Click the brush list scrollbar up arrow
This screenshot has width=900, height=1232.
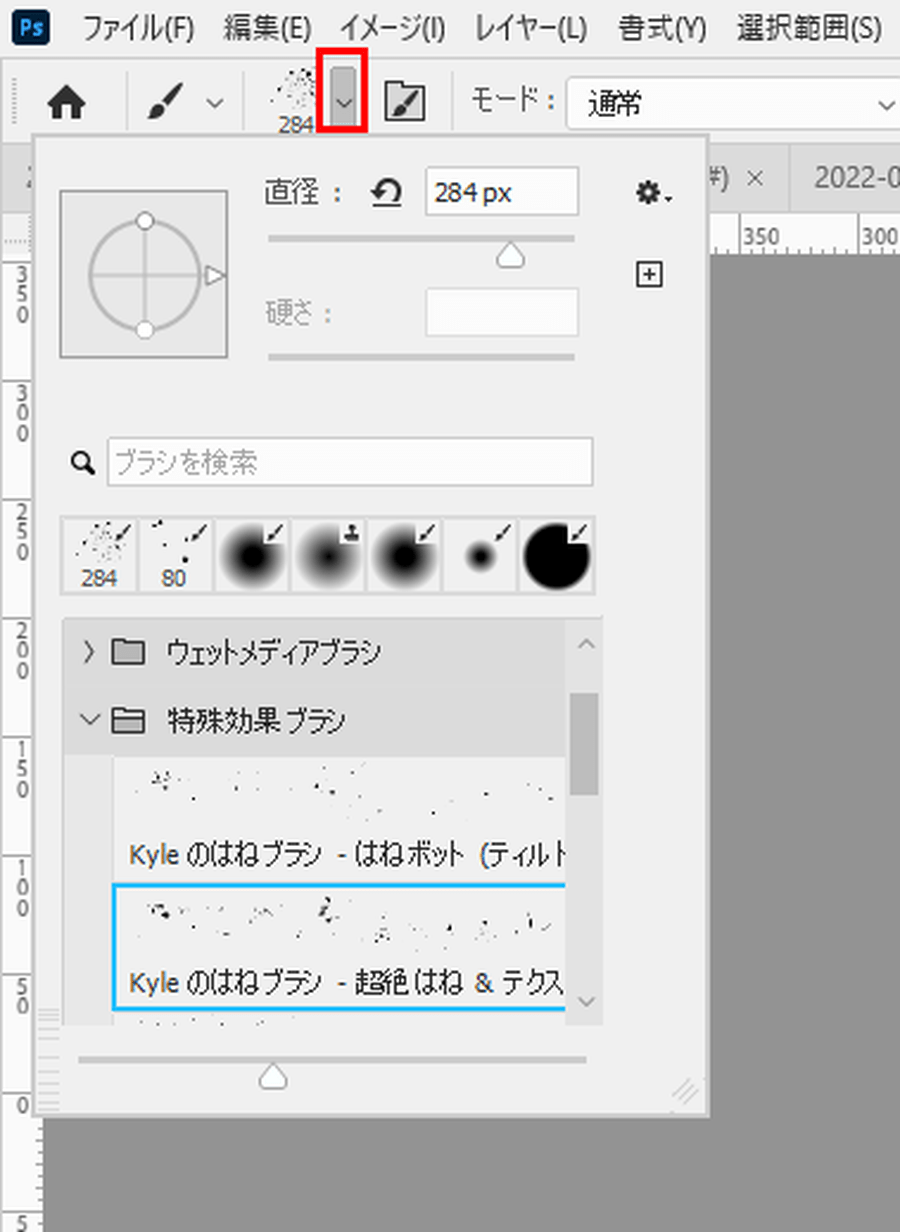click(x=586, y=644)
